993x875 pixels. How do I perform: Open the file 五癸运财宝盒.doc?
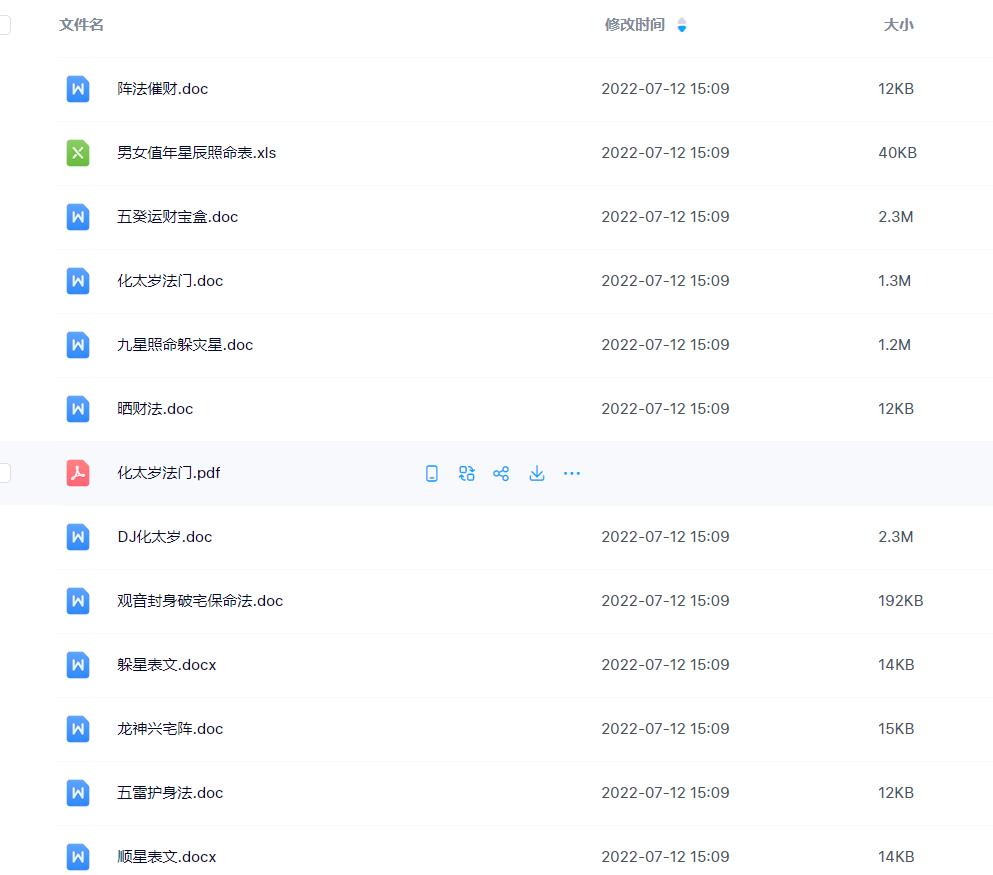click(177, 217)
